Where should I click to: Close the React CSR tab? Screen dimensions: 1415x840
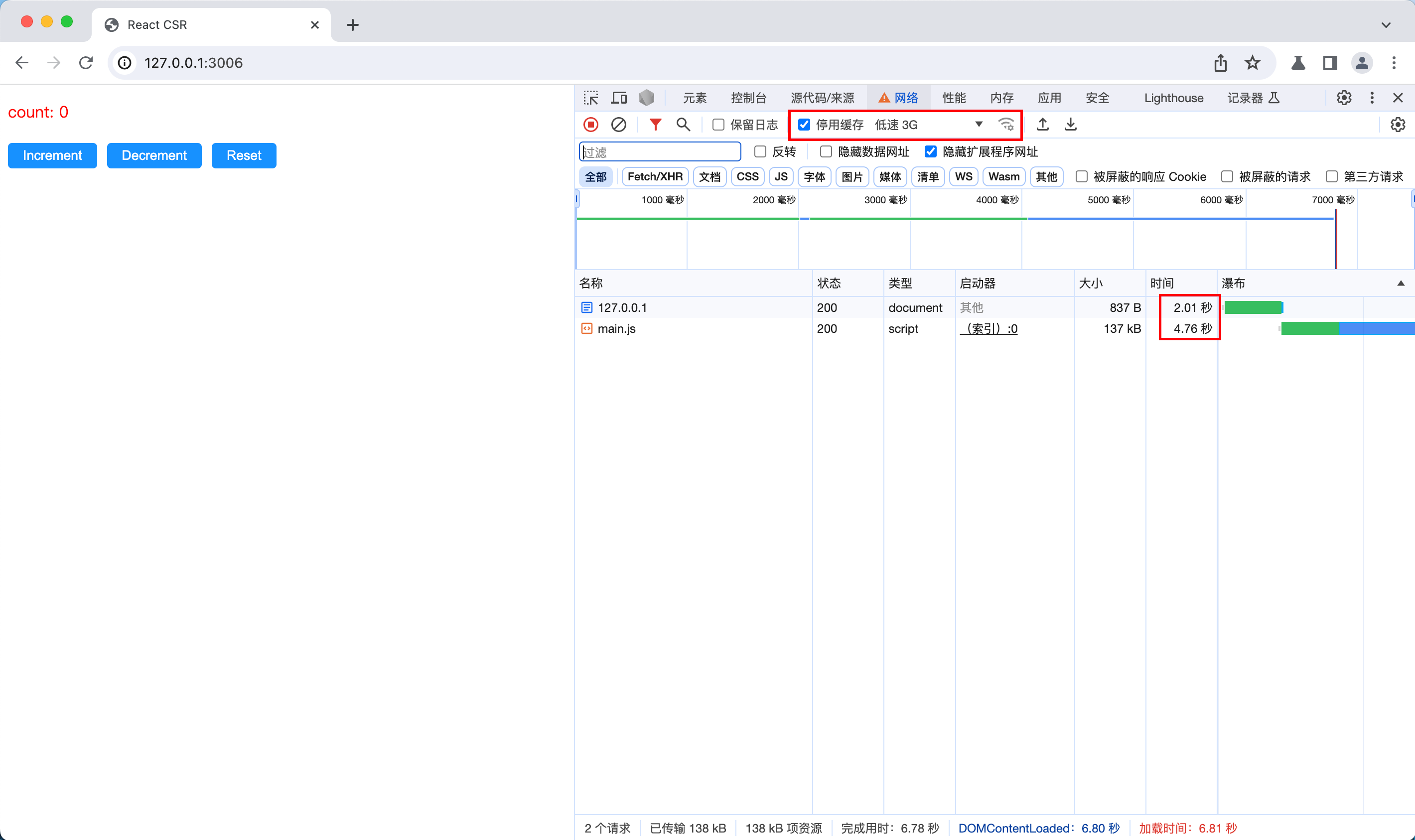point(315,25)
